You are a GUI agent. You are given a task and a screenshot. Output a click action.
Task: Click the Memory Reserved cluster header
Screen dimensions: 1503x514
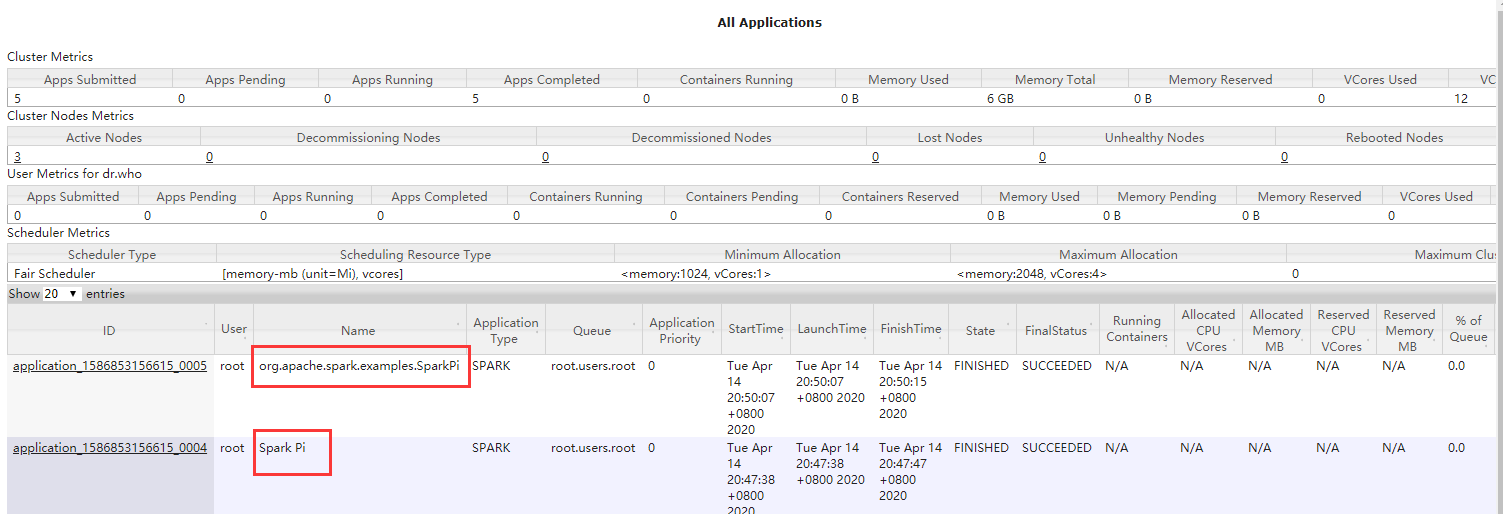coord(1220,80)
